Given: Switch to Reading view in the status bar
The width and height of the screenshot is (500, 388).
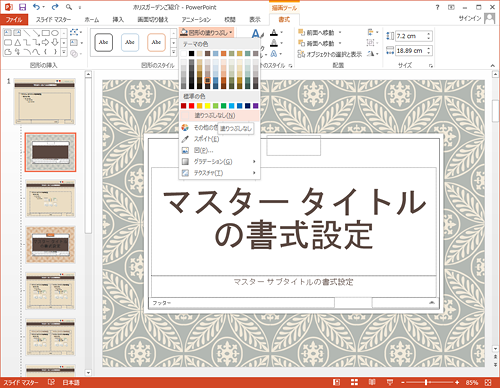Looking at the screenshot, I should point(372,382).
